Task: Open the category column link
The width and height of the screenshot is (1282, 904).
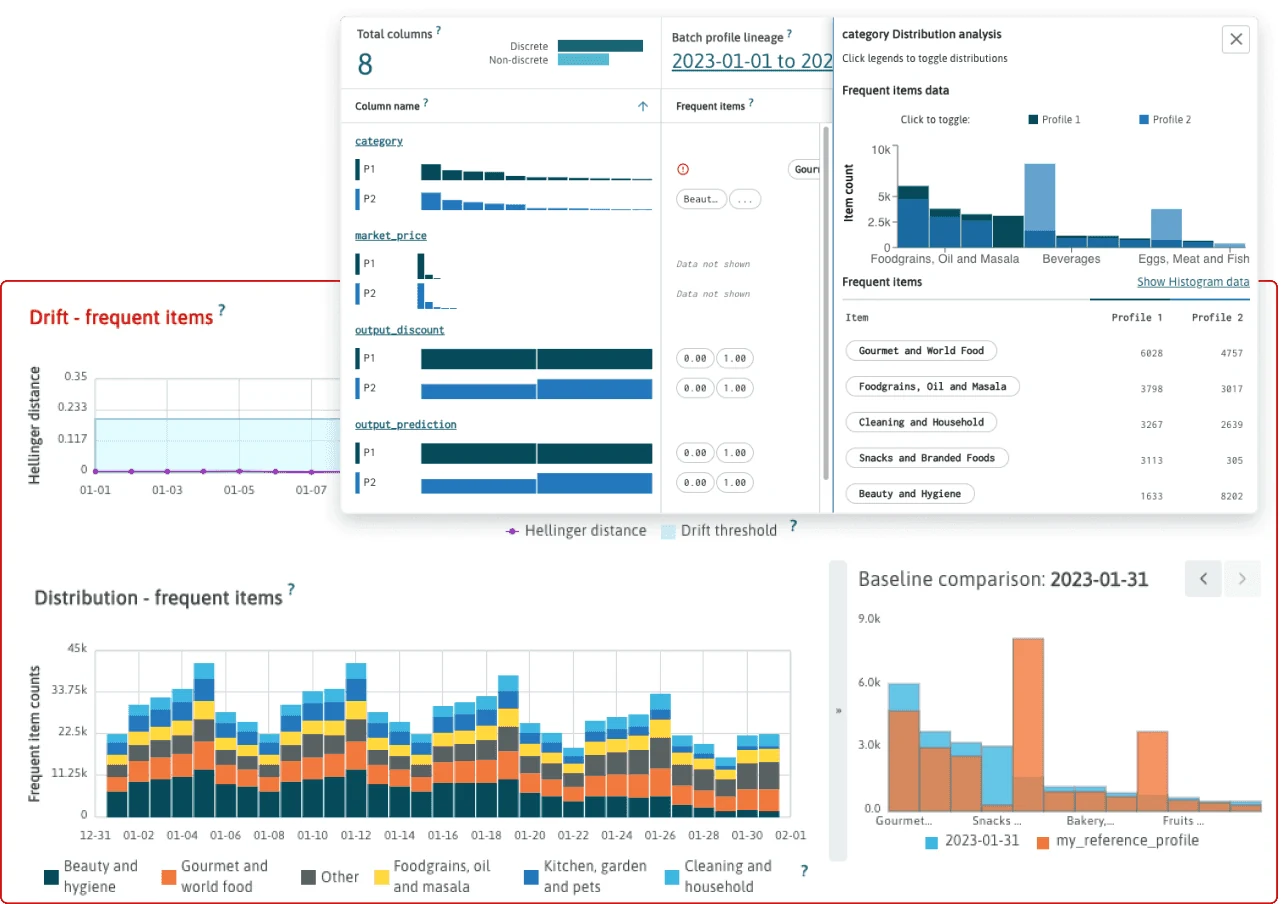Action: (x=379, y=142)
